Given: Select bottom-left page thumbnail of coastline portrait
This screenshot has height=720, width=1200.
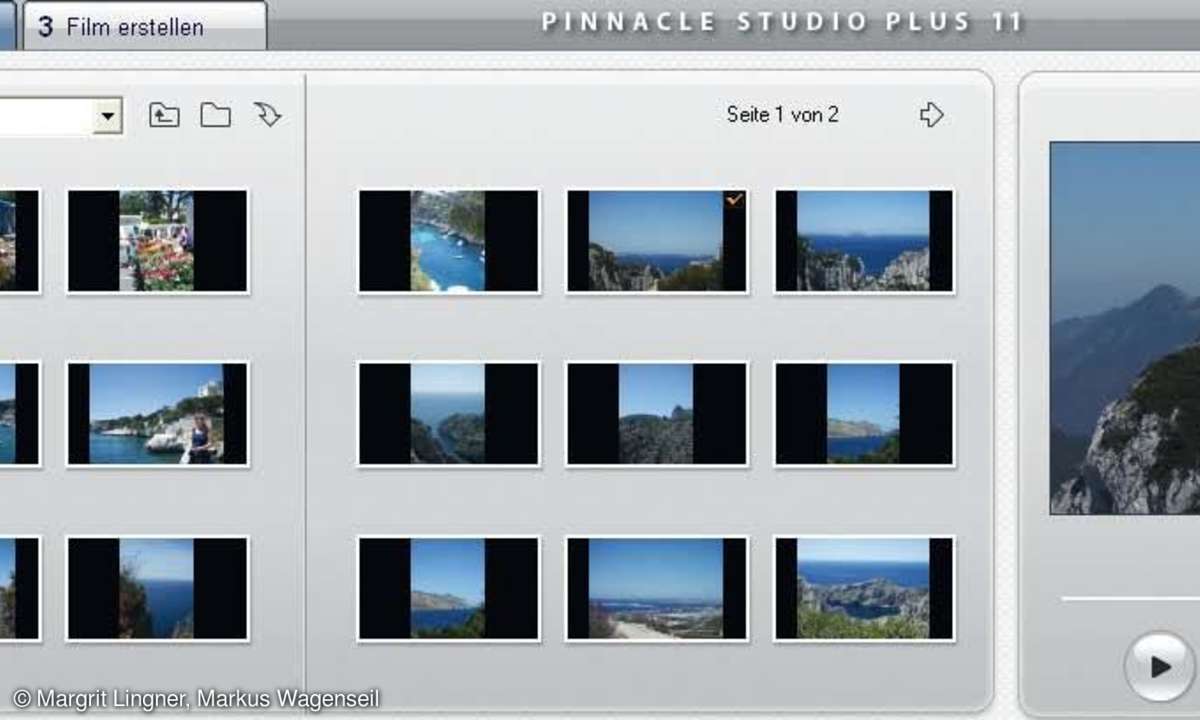Looking at the screenshot, I should [449, 589].
